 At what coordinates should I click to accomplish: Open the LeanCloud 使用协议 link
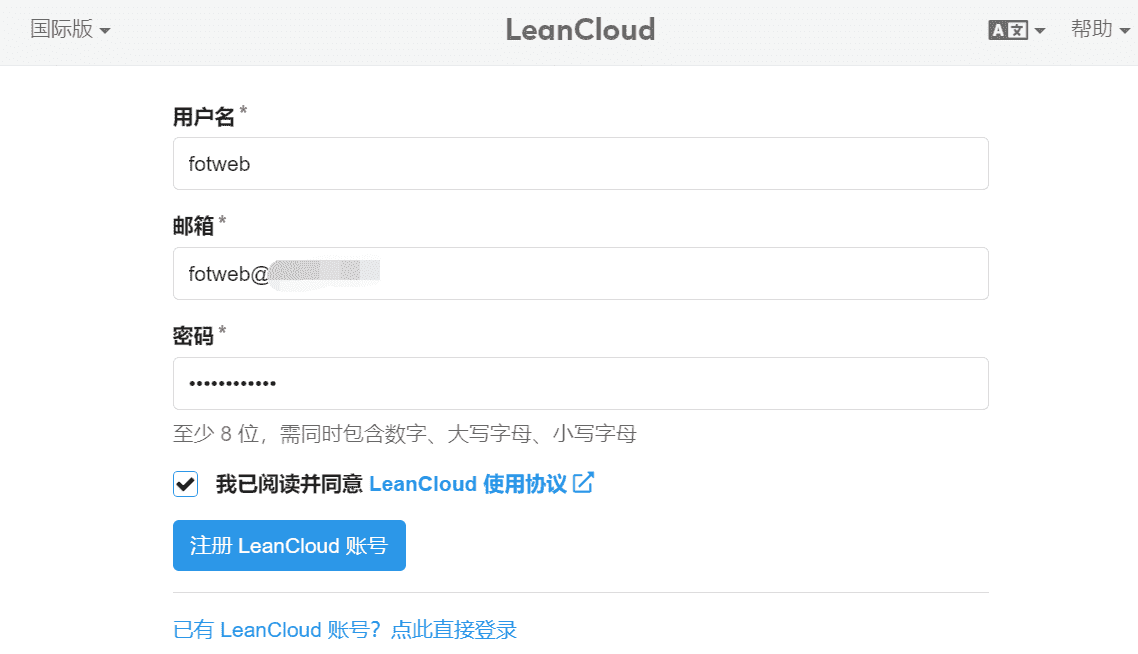(468, 483)
